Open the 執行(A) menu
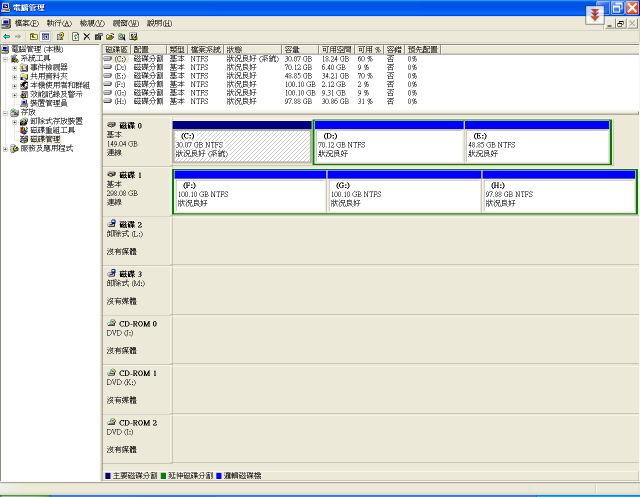 59,24
